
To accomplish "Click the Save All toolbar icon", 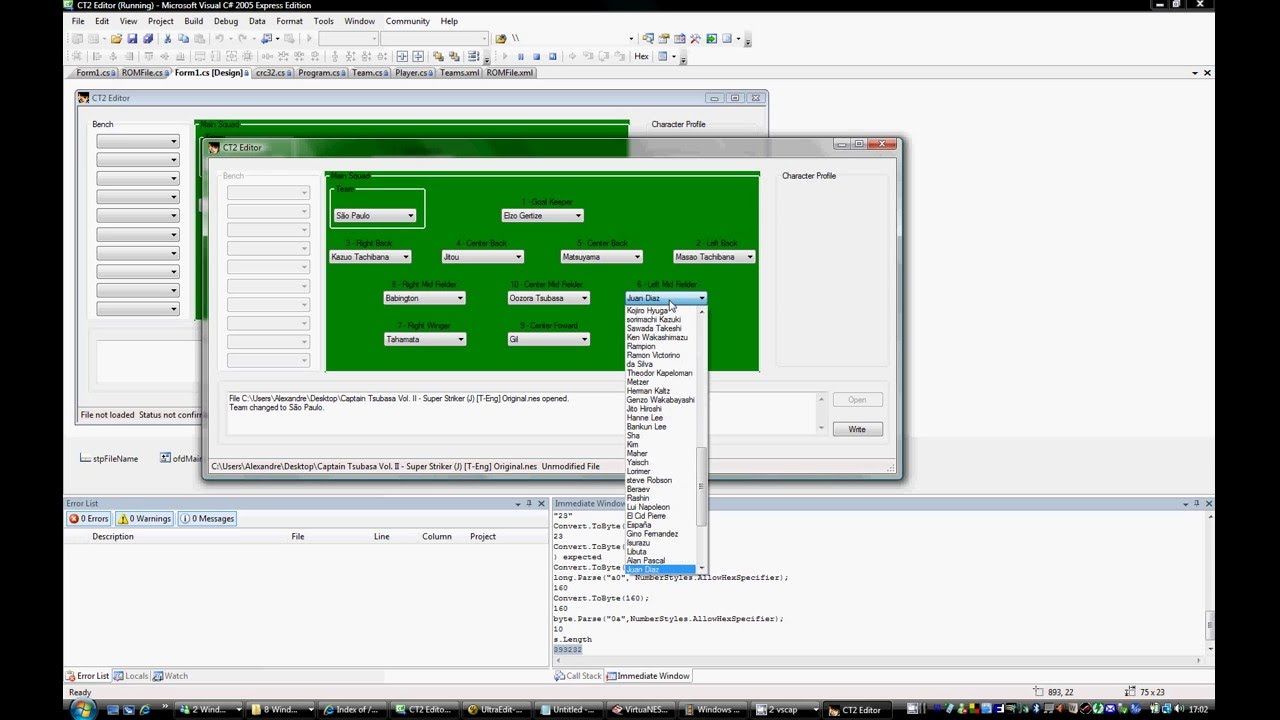I will [x=148, y=39].
